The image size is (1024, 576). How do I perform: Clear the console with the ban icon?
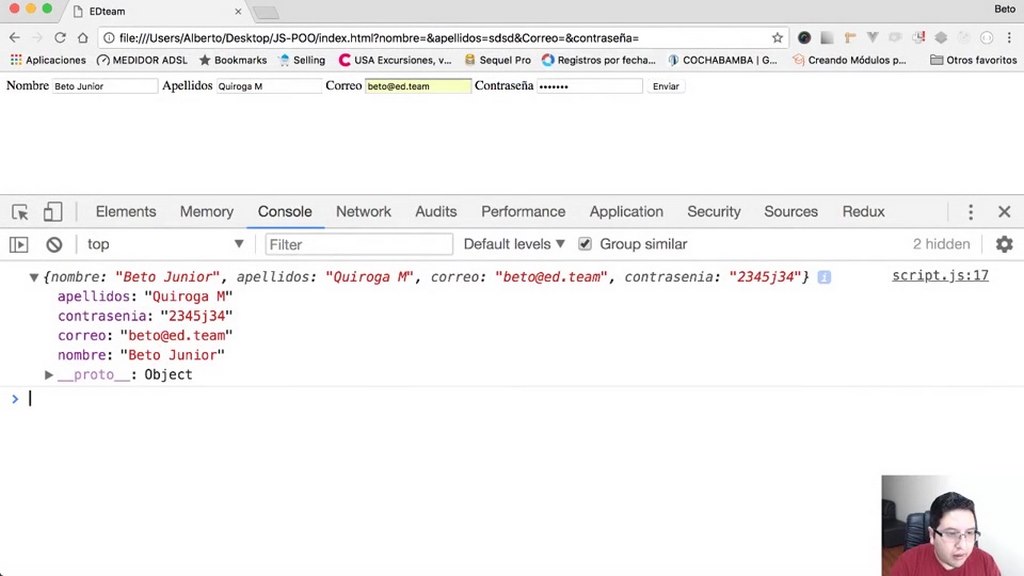(54, 244)
